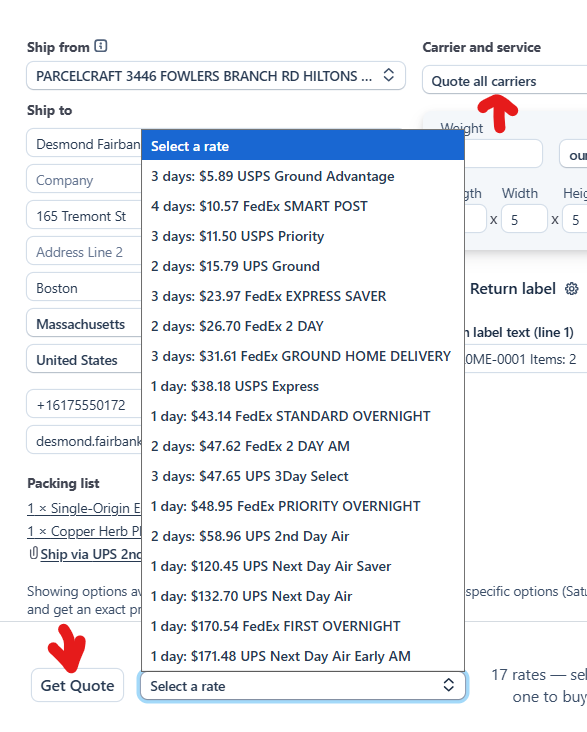Open the Quote all carriers dropdown

(504, 81)
